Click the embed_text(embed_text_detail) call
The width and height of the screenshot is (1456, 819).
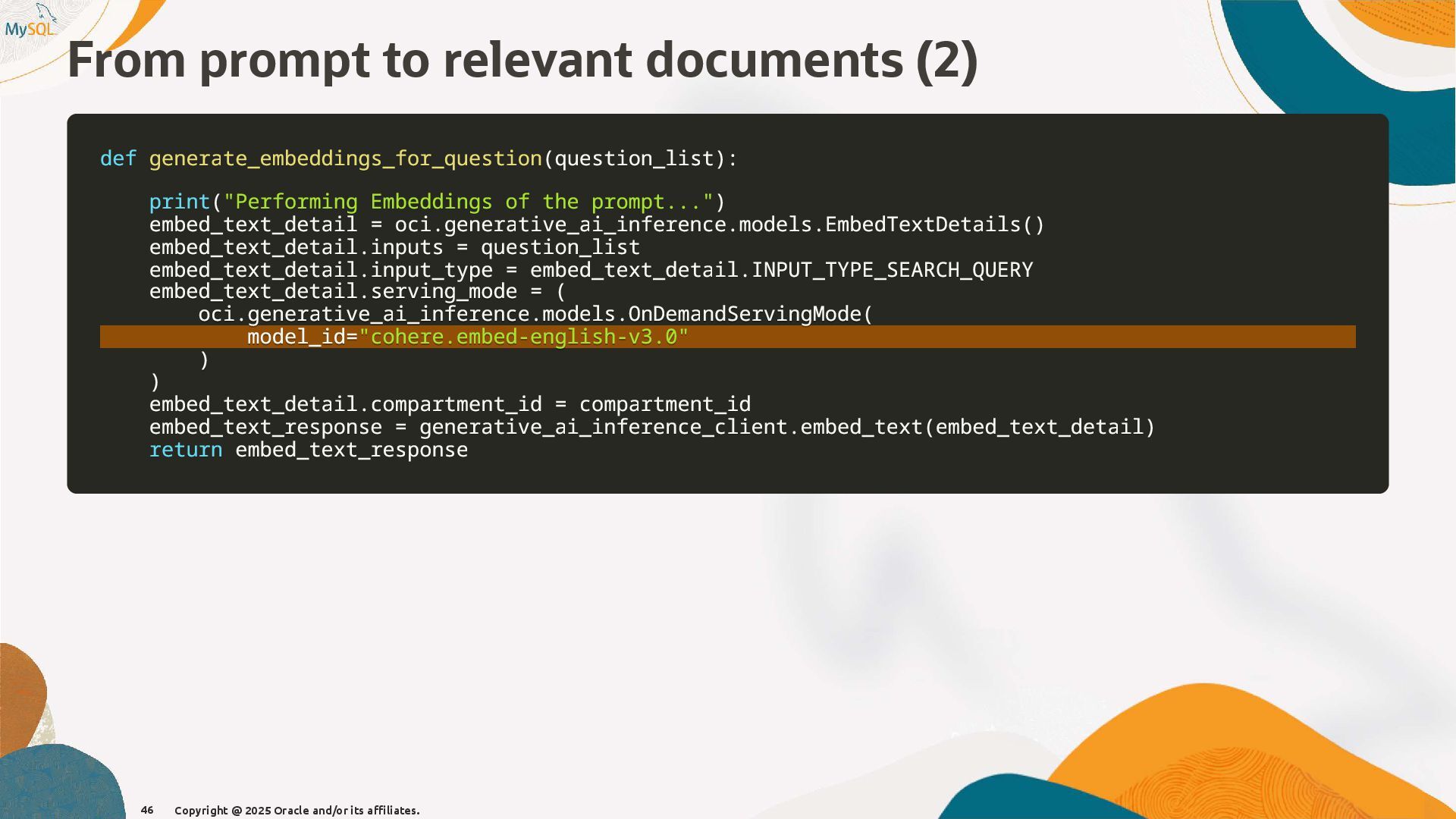pos(977,427)
